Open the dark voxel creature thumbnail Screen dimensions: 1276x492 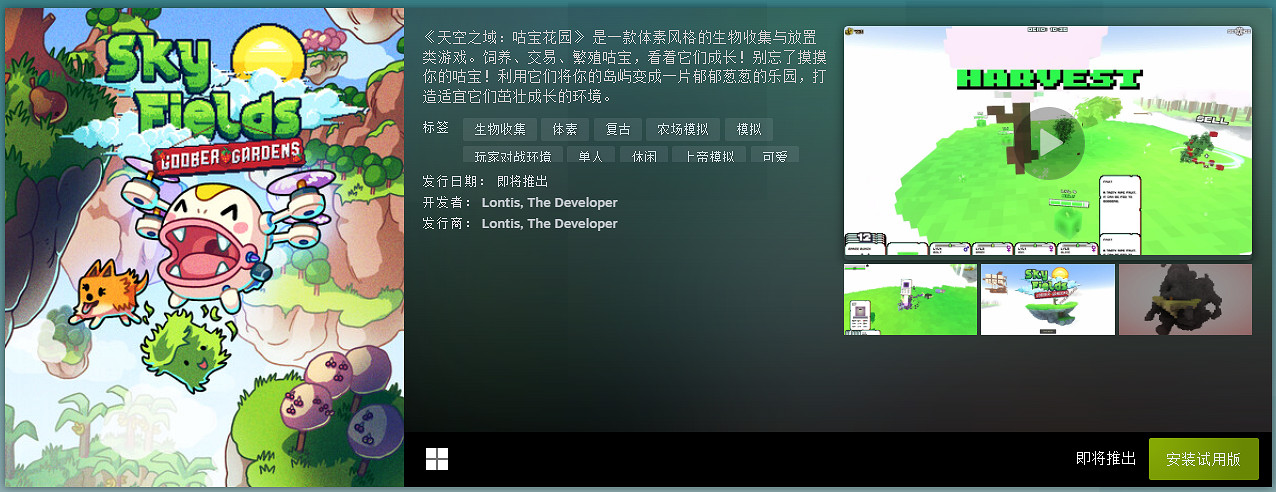(1185, 299)
